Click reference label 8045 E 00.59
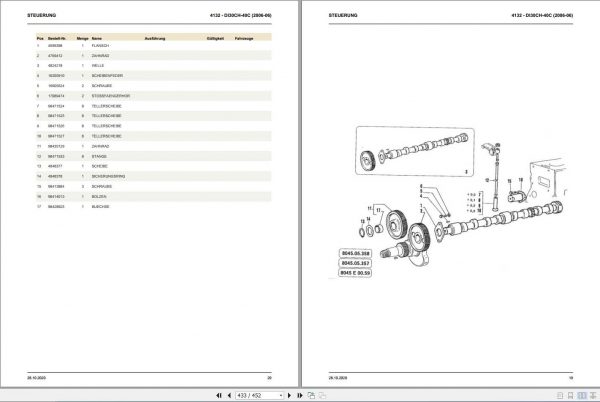This screenshot has height=402, width=600. coord(355,273)
